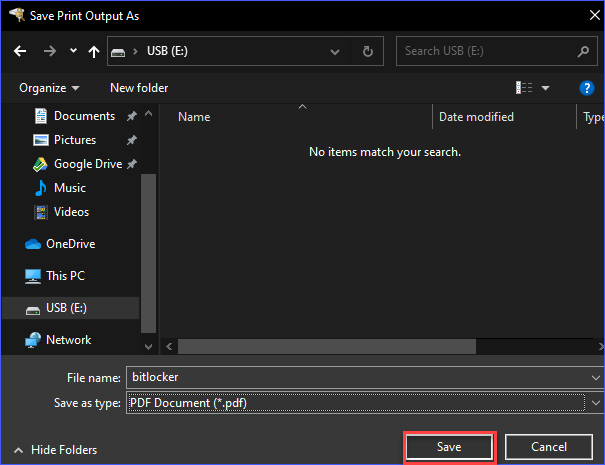Open Network location in sidebar
605x465 pixels.
(x=68, y=340)
